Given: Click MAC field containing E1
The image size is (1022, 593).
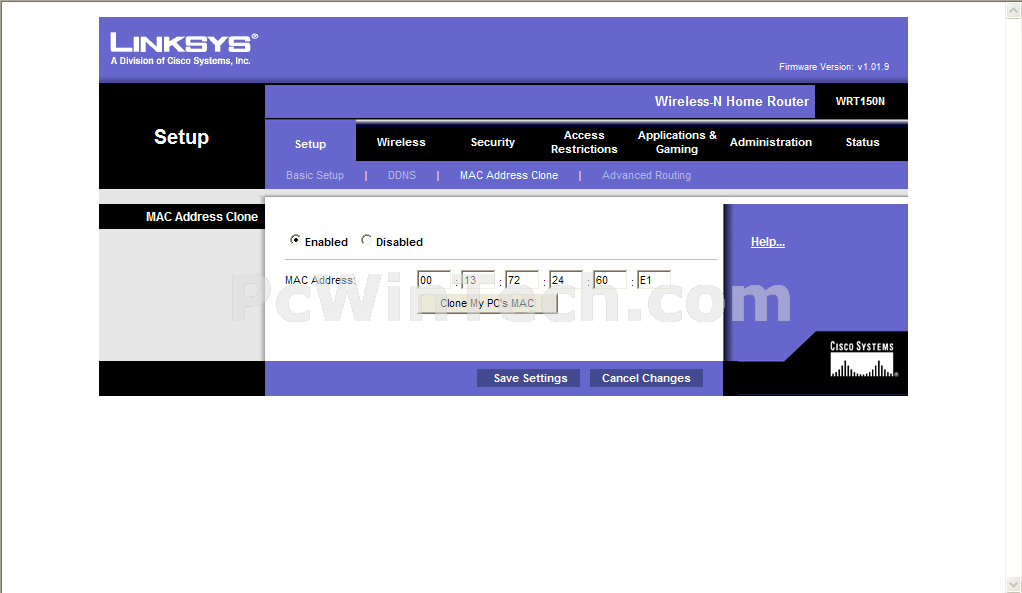Looking at the screenshot, I should tap(654, 280).
